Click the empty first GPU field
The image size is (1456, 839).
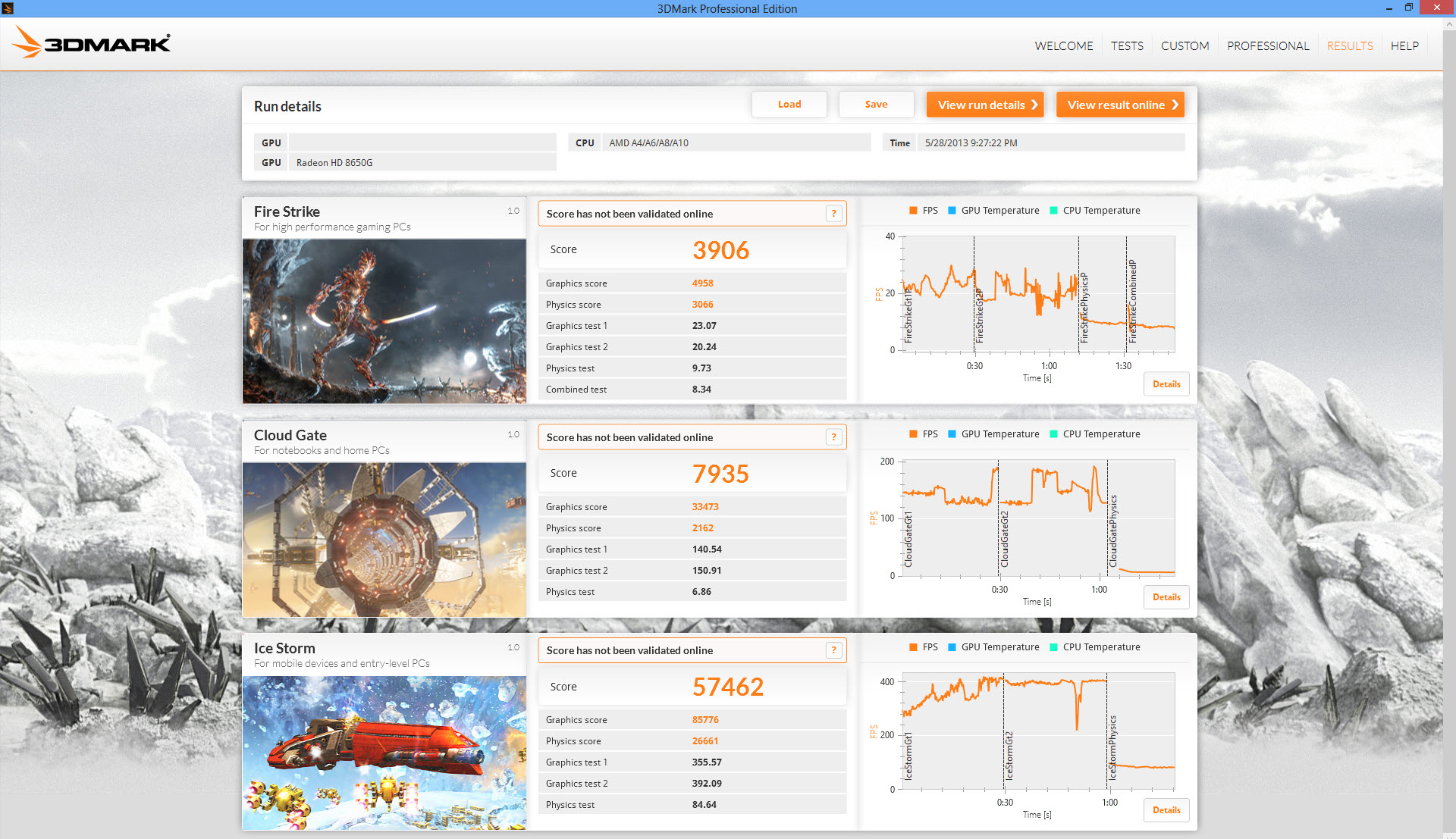(x=422, y=142)
